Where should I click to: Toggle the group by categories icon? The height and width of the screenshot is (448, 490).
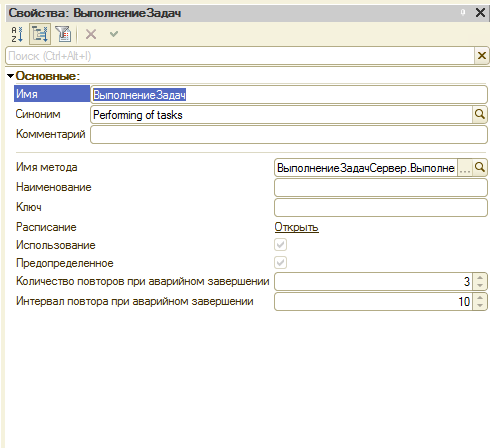click(40, 34)
